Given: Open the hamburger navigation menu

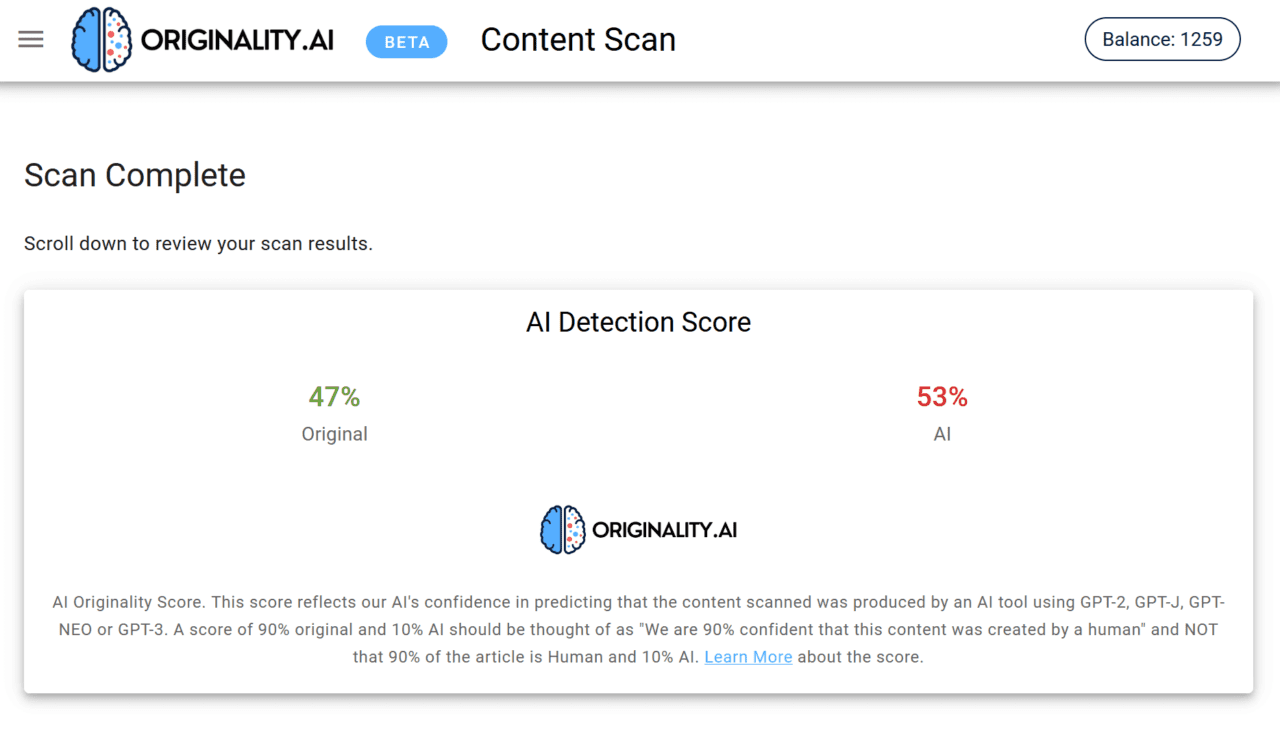Looking at the screenshot, I should 31,40.
